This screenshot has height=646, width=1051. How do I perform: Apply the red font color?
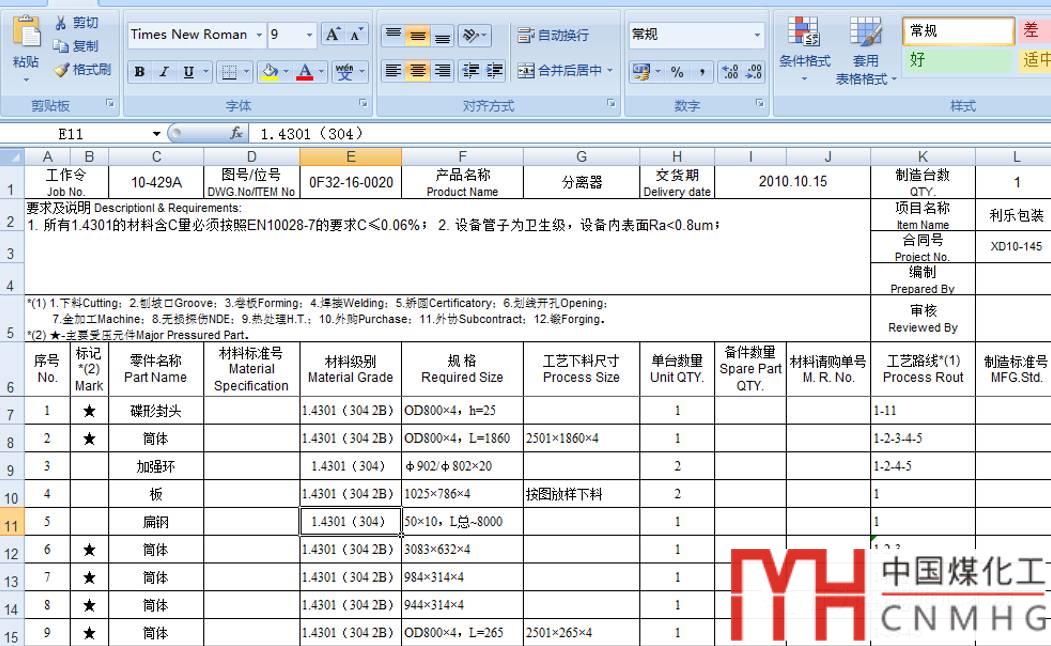pyautogui.click(x=305, y=71)
